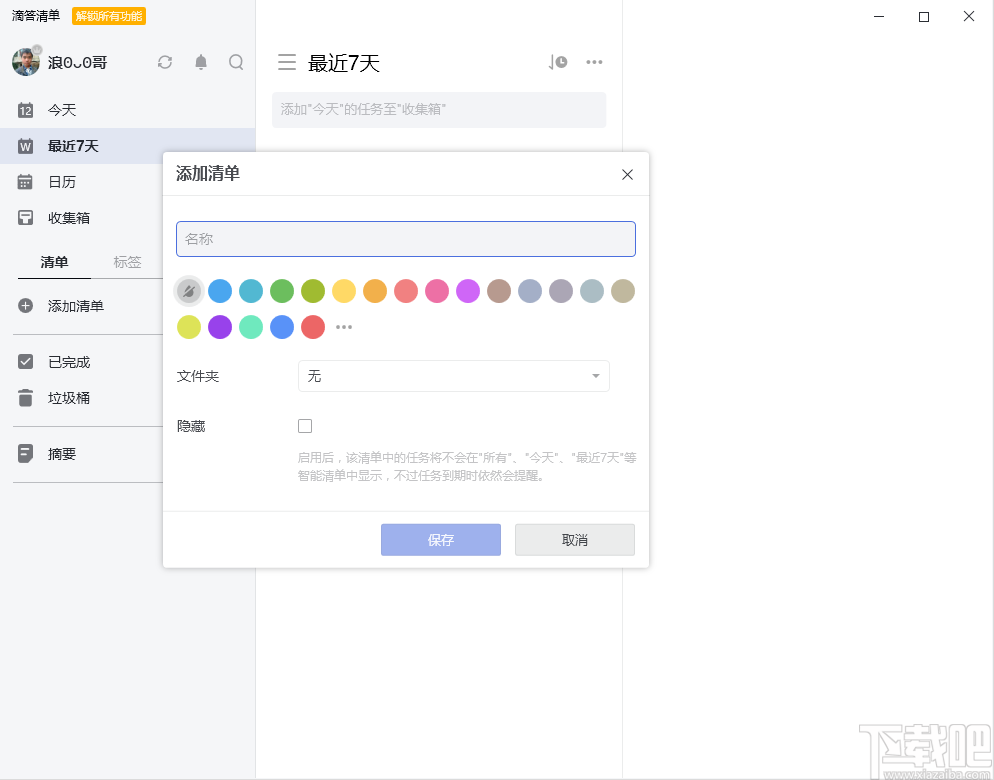Viewport: 994px width, 780px height.
Task: Expand more colors with the ellipsis button
Action: pyautogui.click(x=344, y=327)
